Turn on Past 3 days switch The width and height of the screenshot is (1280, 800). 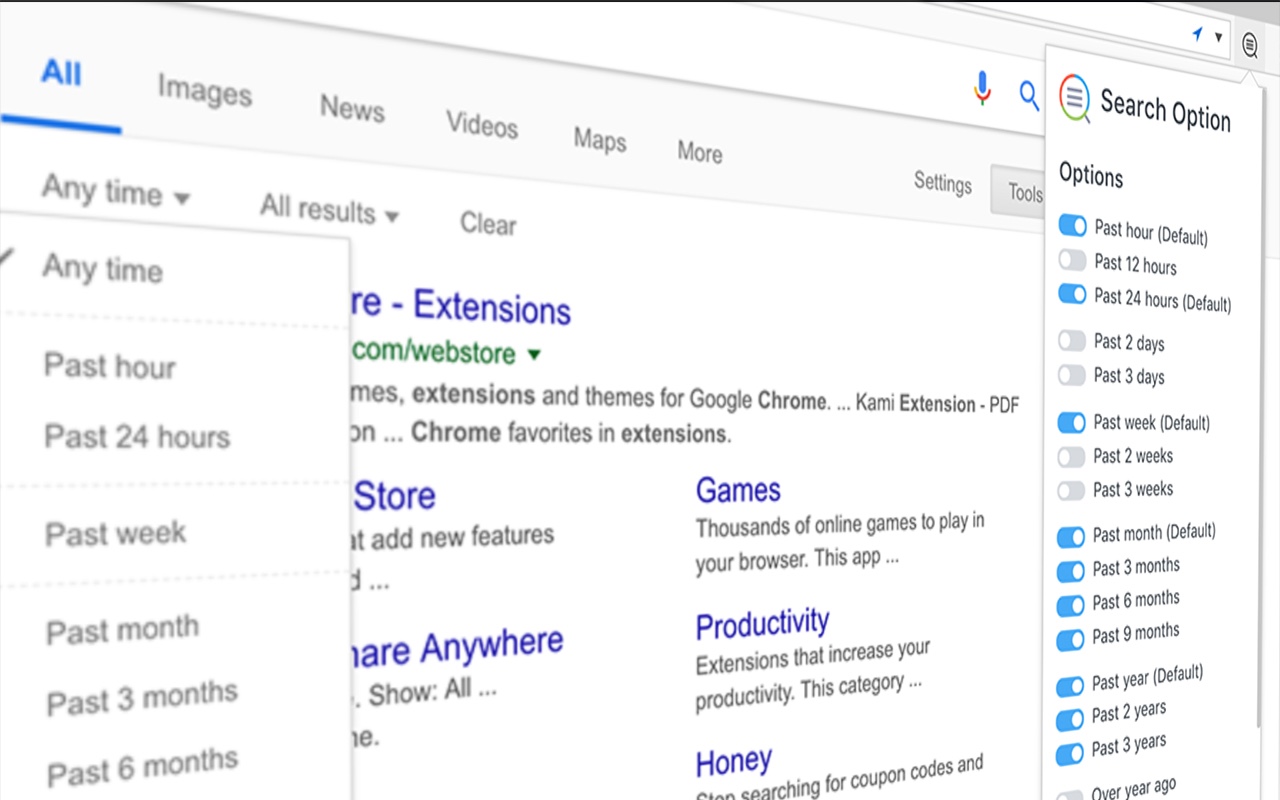click(x=1072, y=375)
